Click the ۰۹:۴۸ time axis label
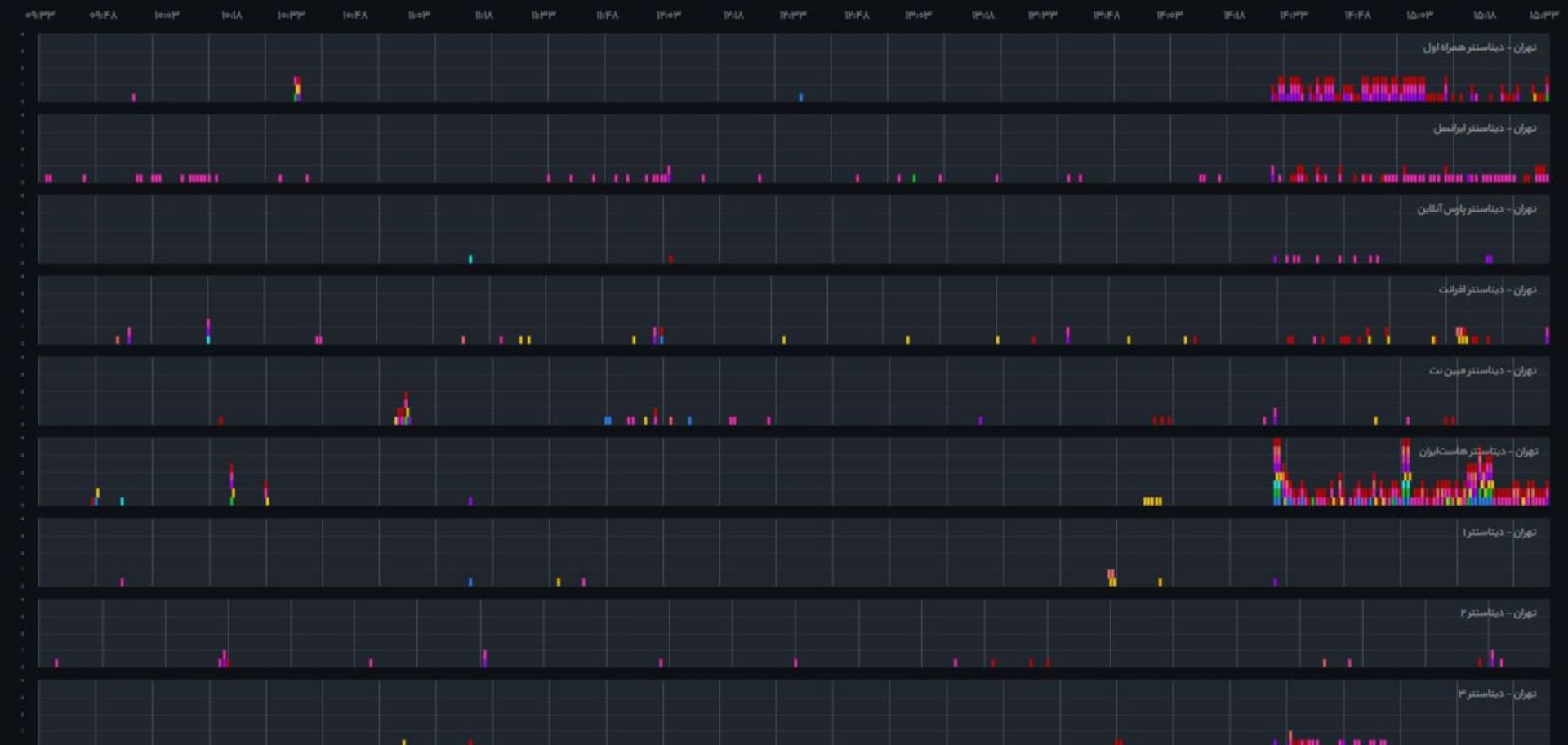This screenshot has height=745, width=1568. [x=103, y=16]
